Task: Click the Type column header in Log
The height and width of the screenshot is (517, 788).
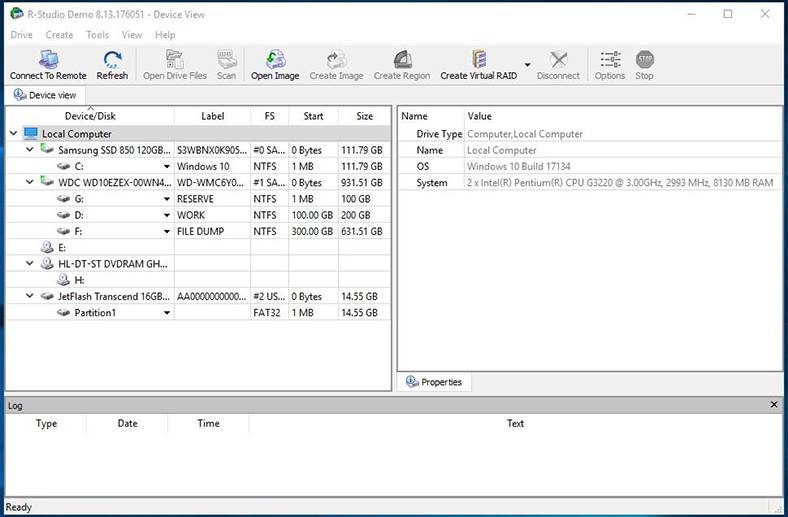Action: [46, 424]
